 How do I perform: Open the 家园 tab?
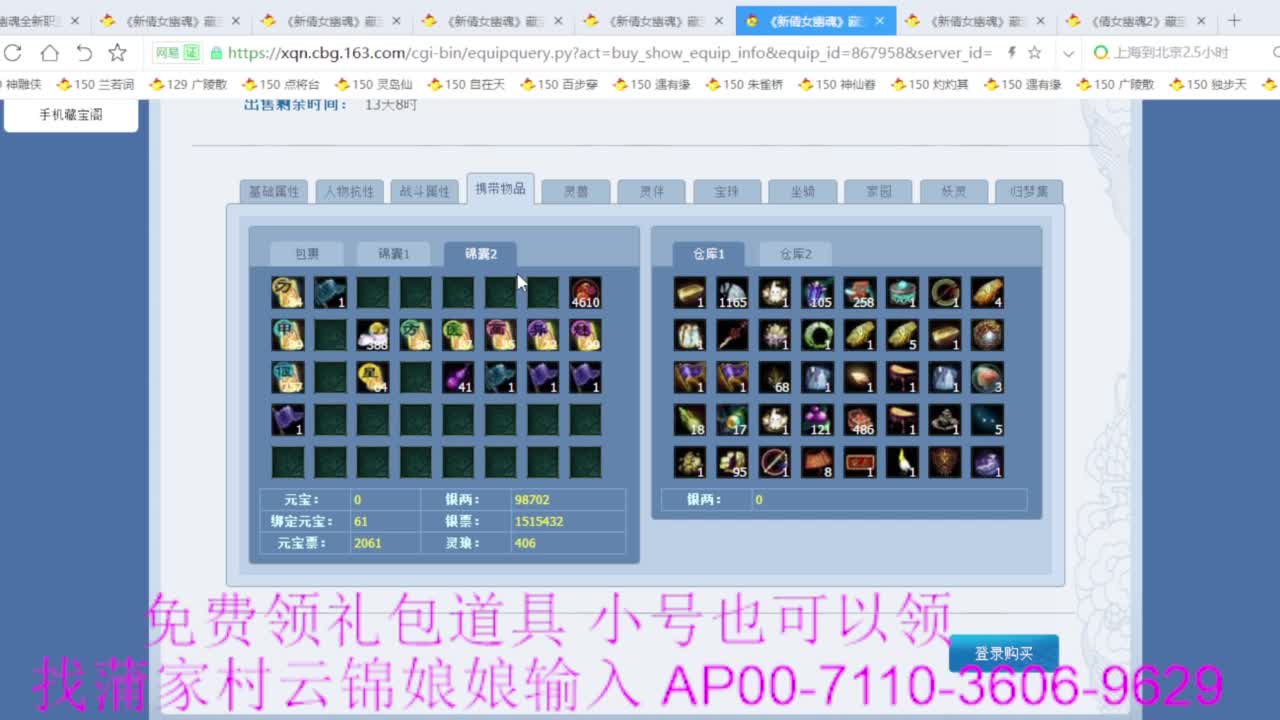point(878,191)
